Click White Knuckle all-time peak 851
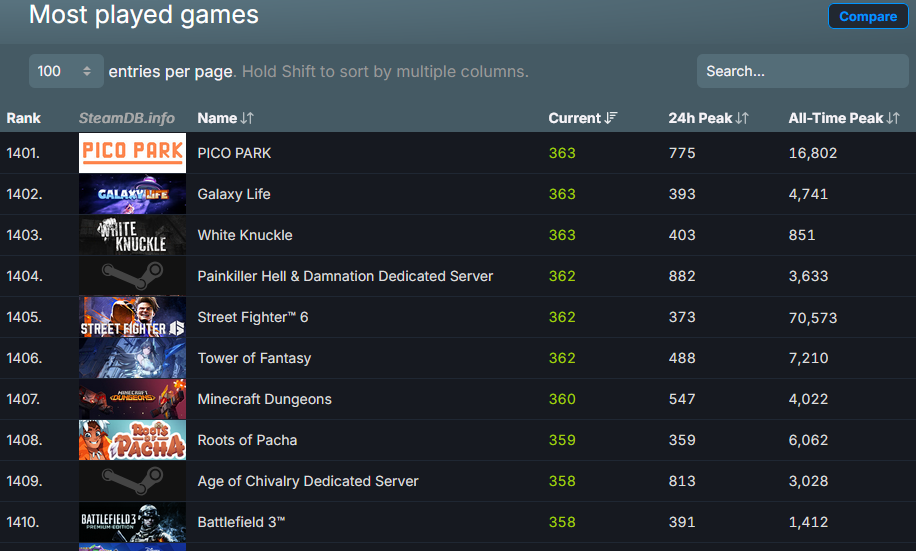This screenshot has height=551, width=916. 802,235
